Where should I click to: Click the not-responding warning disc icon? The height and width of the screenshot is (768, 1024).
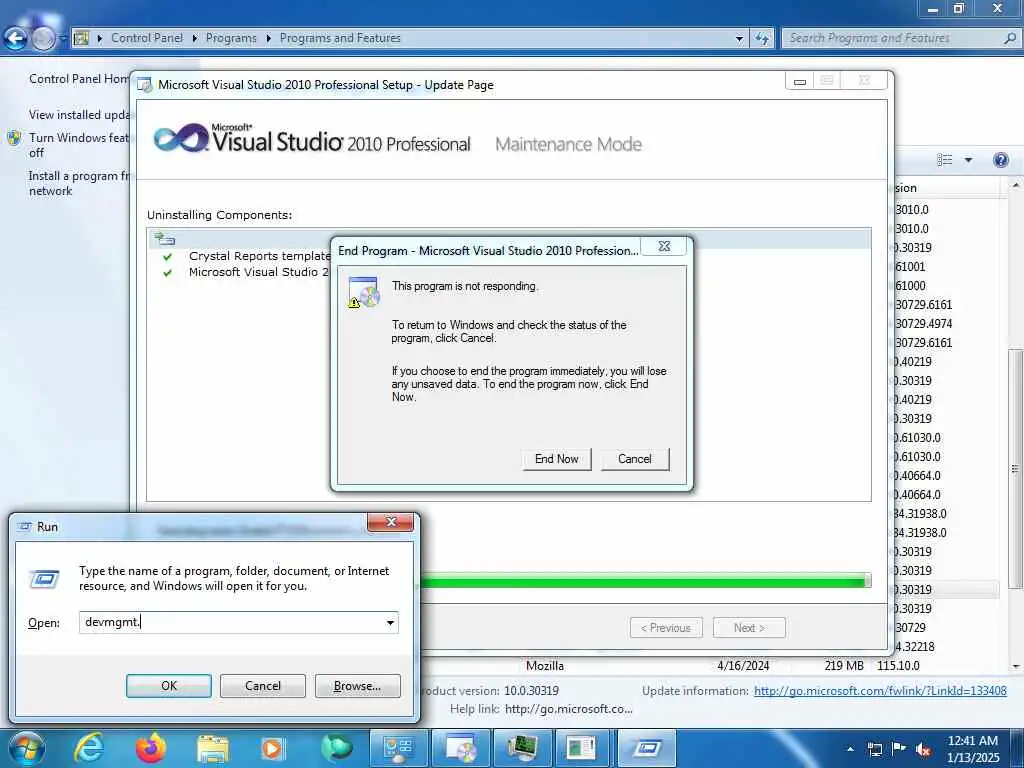(364, 292)
